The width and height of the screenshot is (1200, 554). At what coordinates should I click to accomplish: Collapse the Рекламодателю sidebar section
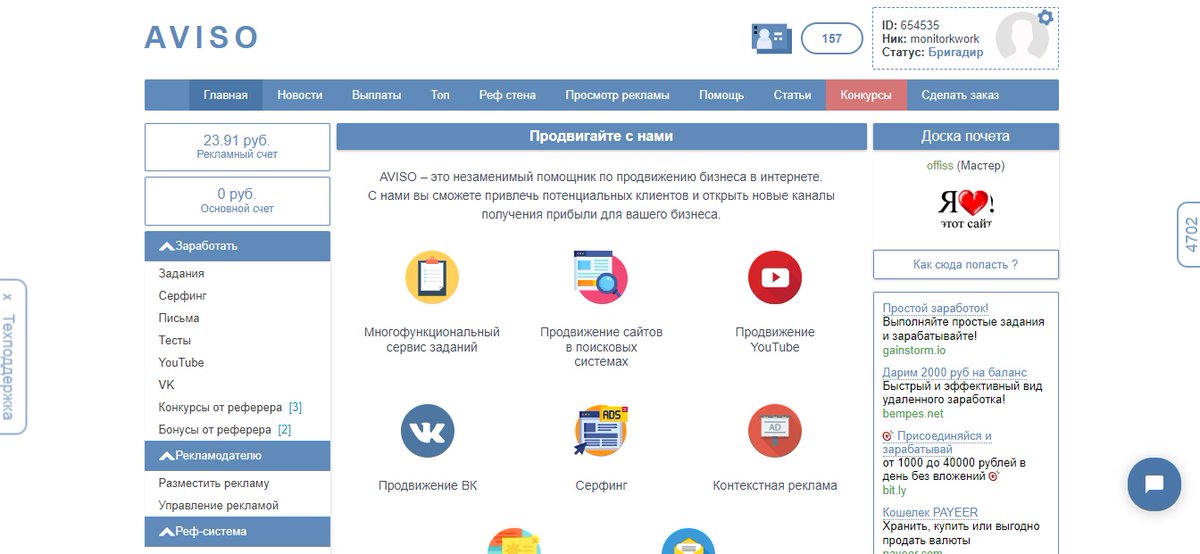(237, 456)
